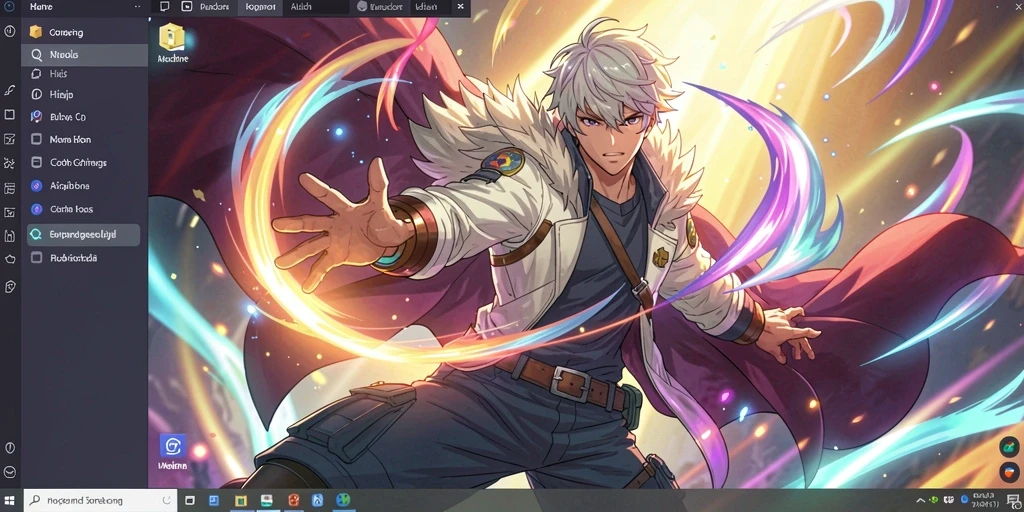
Task: Open the sidebar item labeled 'Airgibbna'
Action: pyautogui.click(x=84, y=186)
